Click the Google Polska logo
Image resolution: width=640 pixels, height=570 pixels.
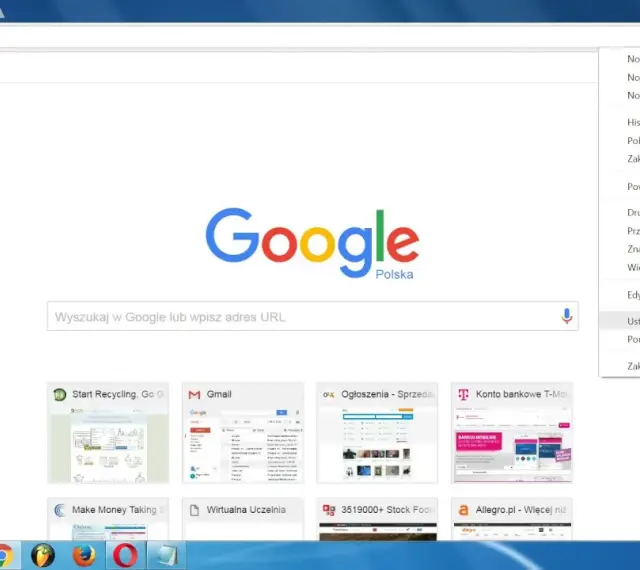click(312, 244)
